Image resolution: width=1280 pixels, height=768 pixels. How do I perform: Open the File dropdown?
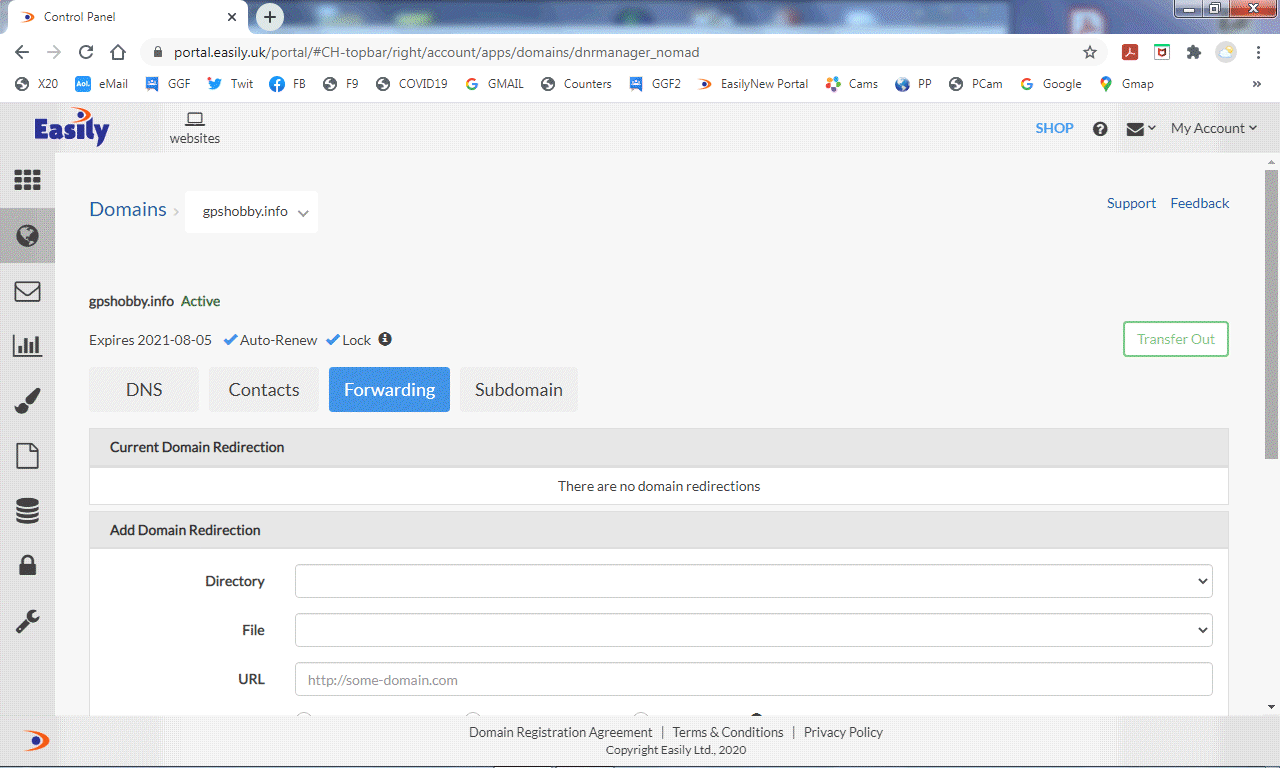point(753,630)
